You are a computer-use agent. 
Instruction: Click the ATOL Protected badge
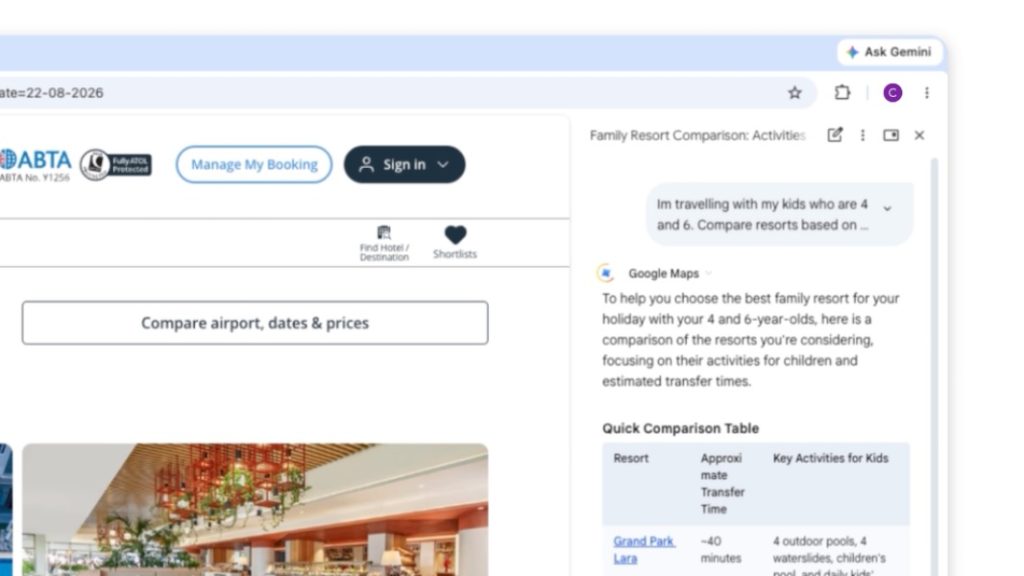(x=116, y=165)
